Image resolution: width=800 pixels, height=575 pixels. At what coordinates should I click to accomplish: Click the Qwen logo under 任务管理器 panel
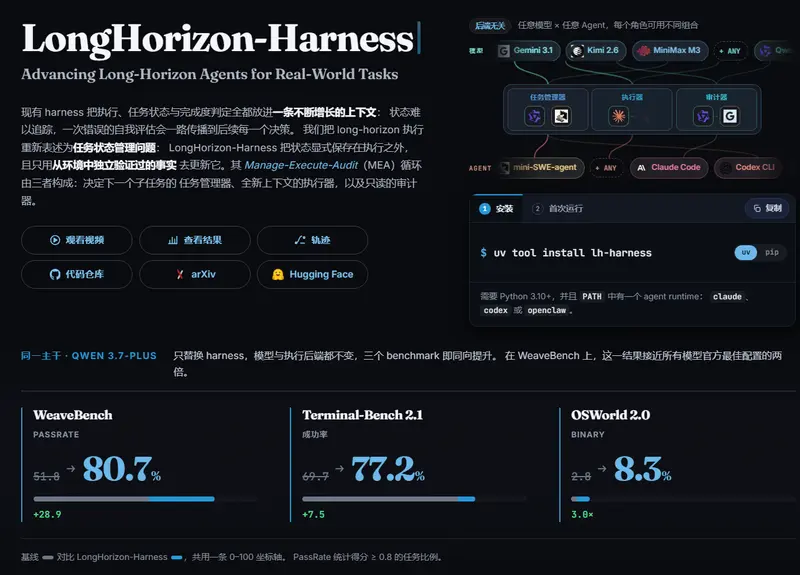534,116
